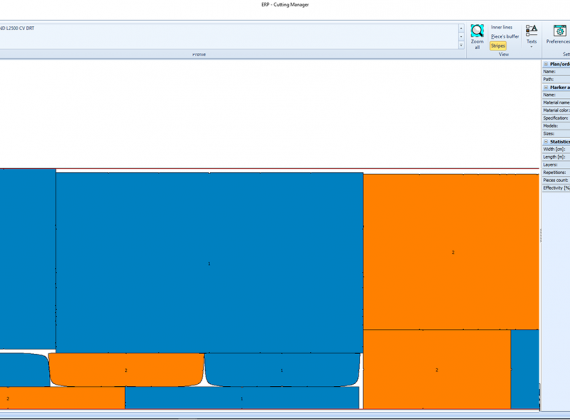The width and height of the screenshot is (570, 420).
Task: Collapse the Statistics section
Action: (546, 141)
